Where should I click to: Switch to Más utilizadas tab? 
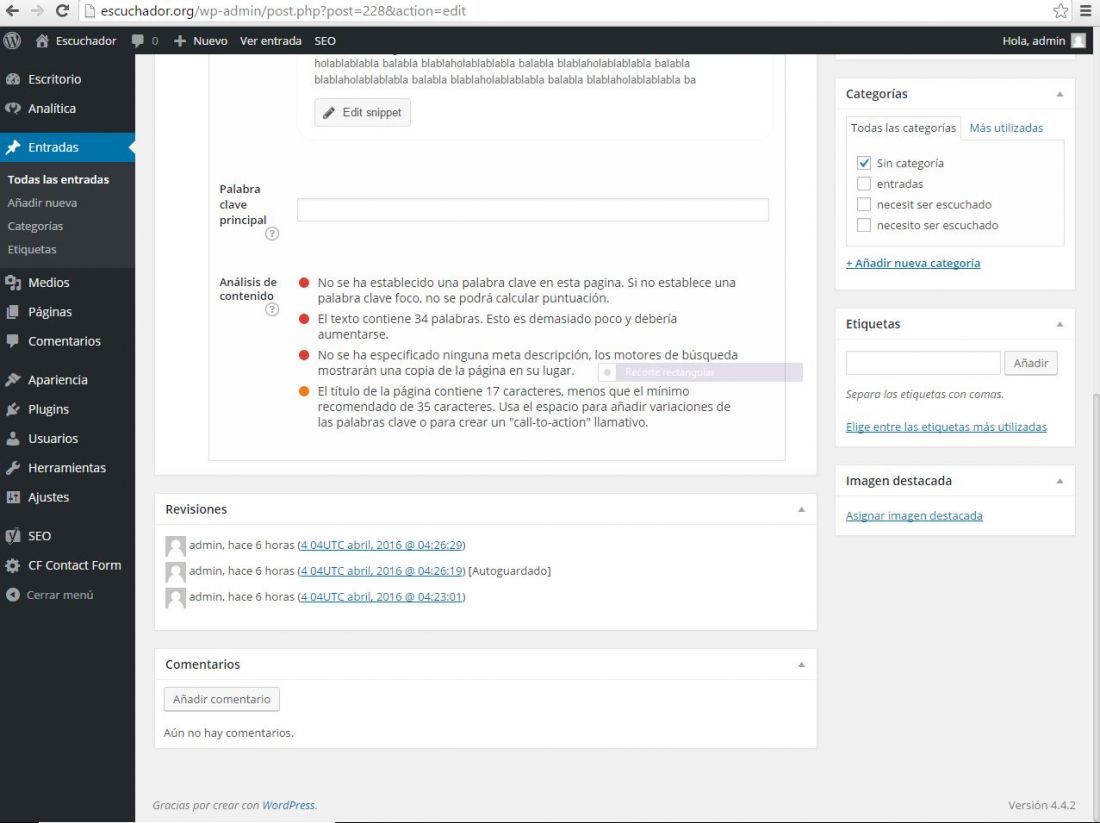pos(1006,128)
